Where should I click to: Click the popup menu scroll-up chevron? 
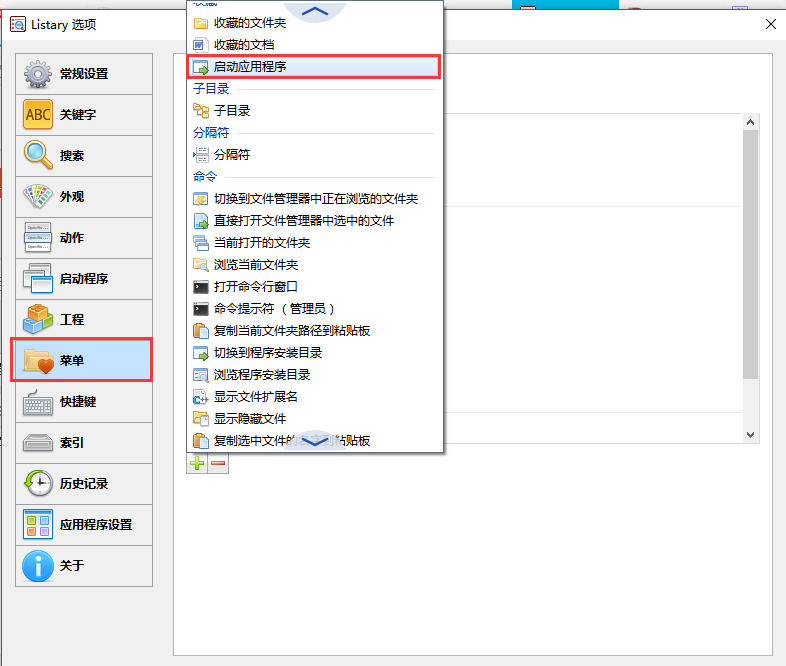pos(315,11)
